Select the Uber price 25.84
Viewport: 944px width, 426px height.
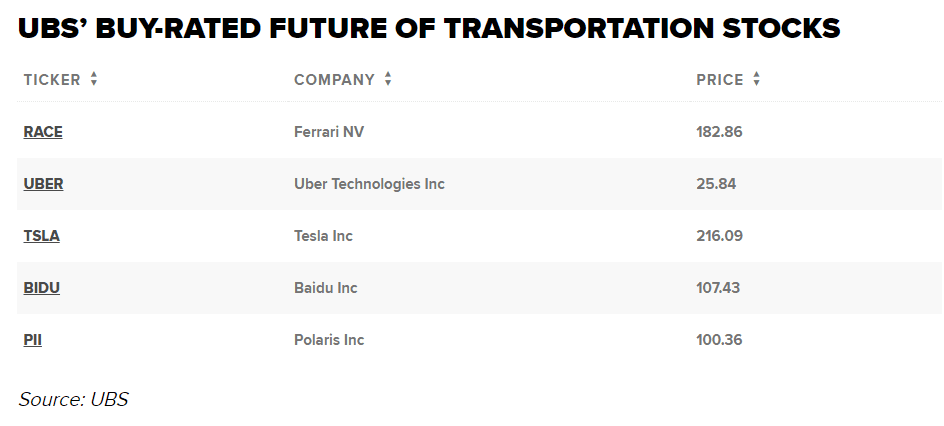716,184
